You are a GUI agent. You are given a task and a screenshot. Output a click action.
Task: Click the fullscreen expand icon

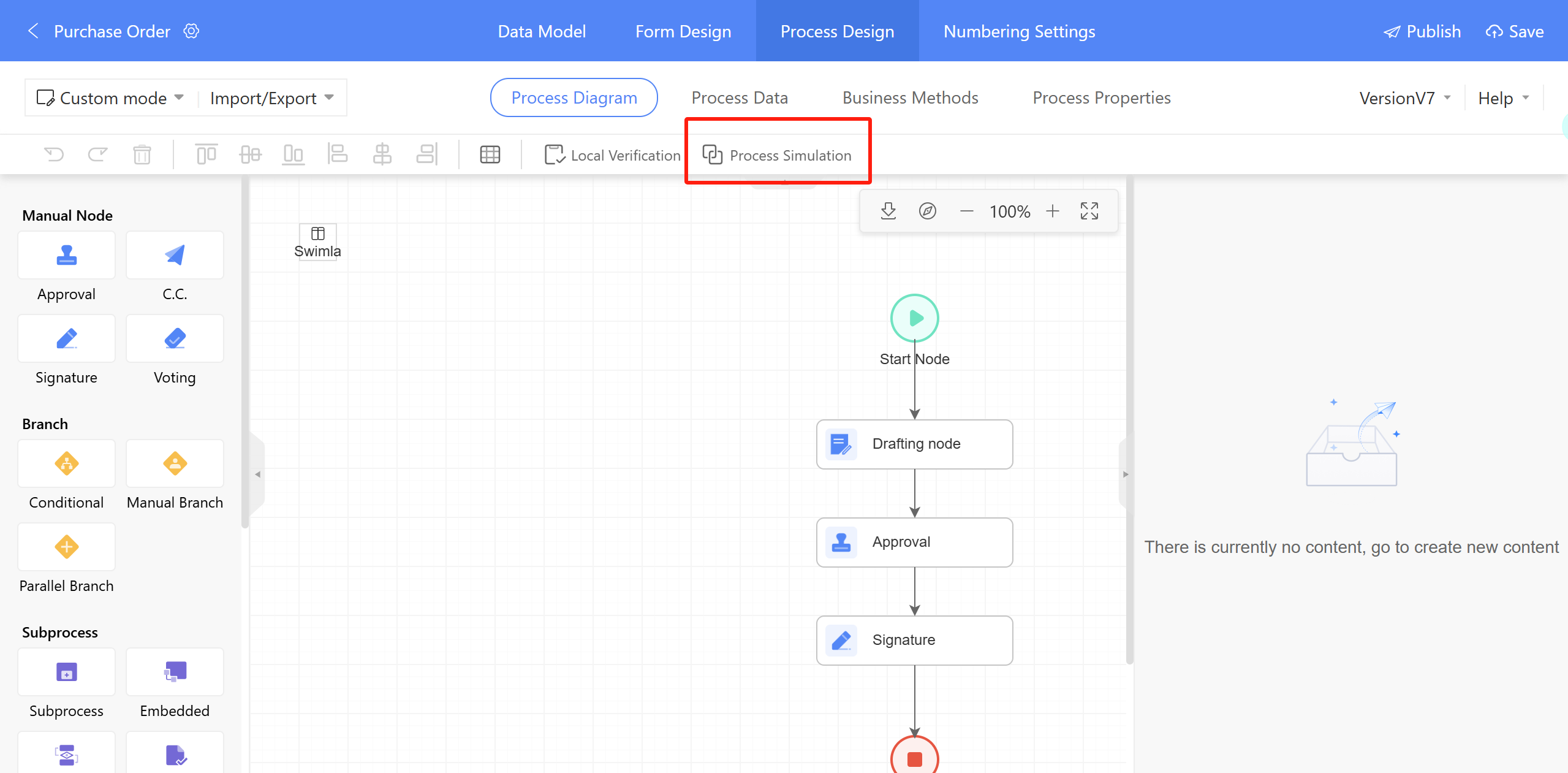(1089, 211)
